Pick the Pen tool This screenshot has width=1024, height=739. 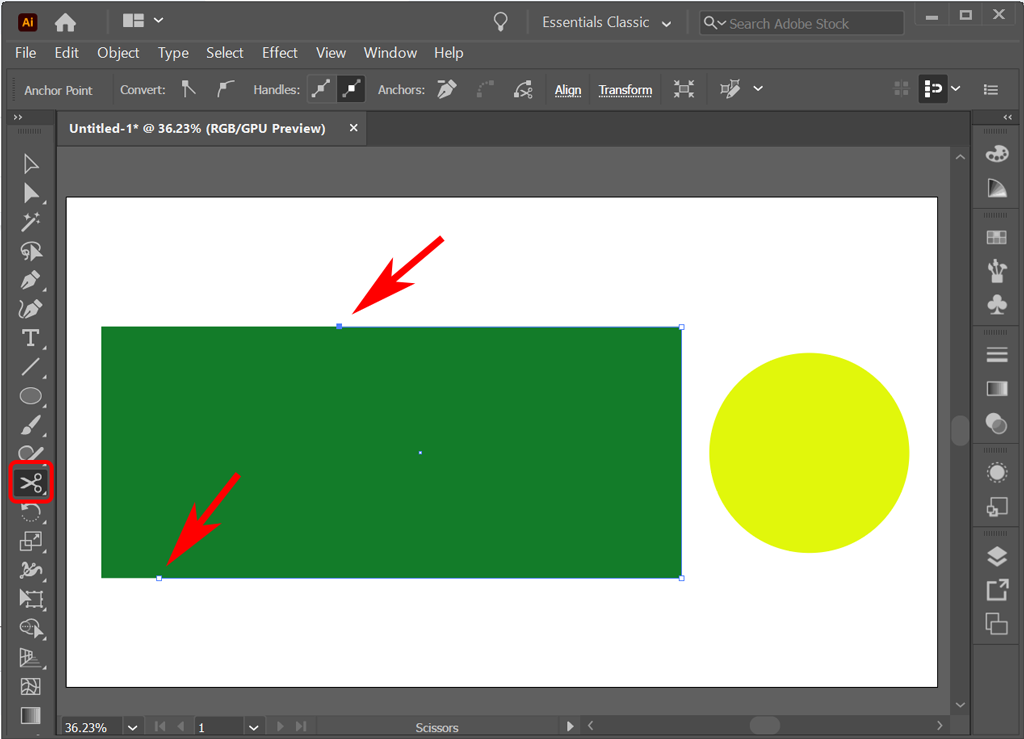pyautogui.click(x=30, y=281)
